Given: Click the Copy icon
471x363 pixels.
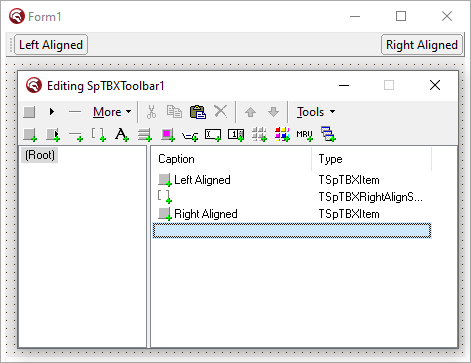Looking at the screenshot, I should (x=174, y=112).
